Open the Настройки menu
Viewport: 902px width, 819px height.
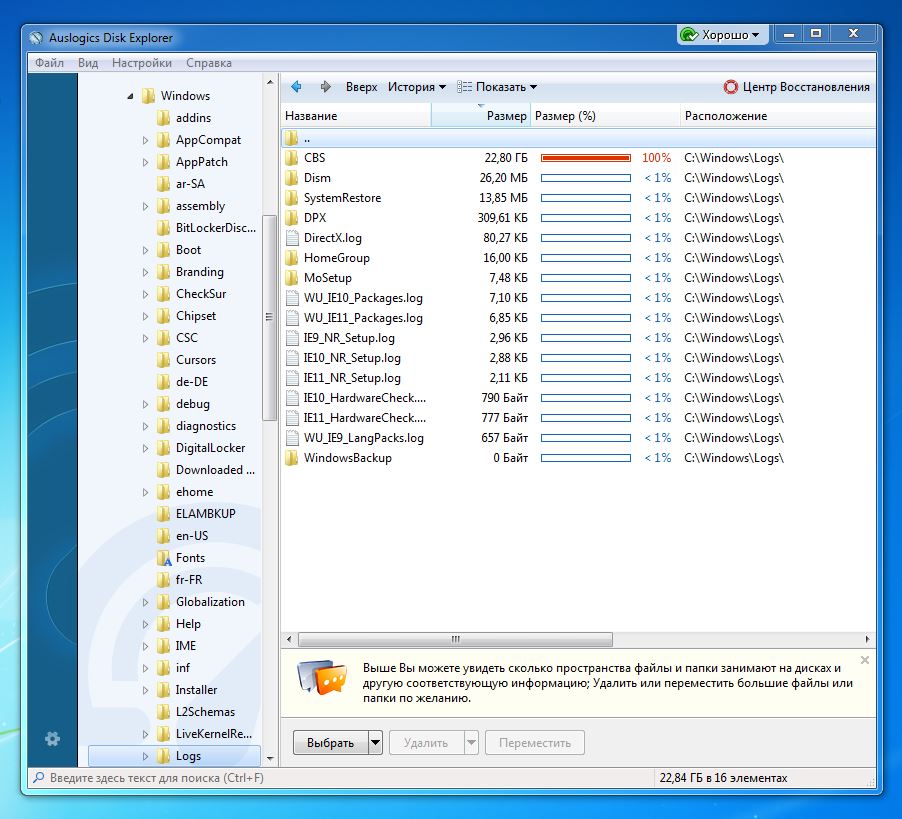[x=142, y=63]
